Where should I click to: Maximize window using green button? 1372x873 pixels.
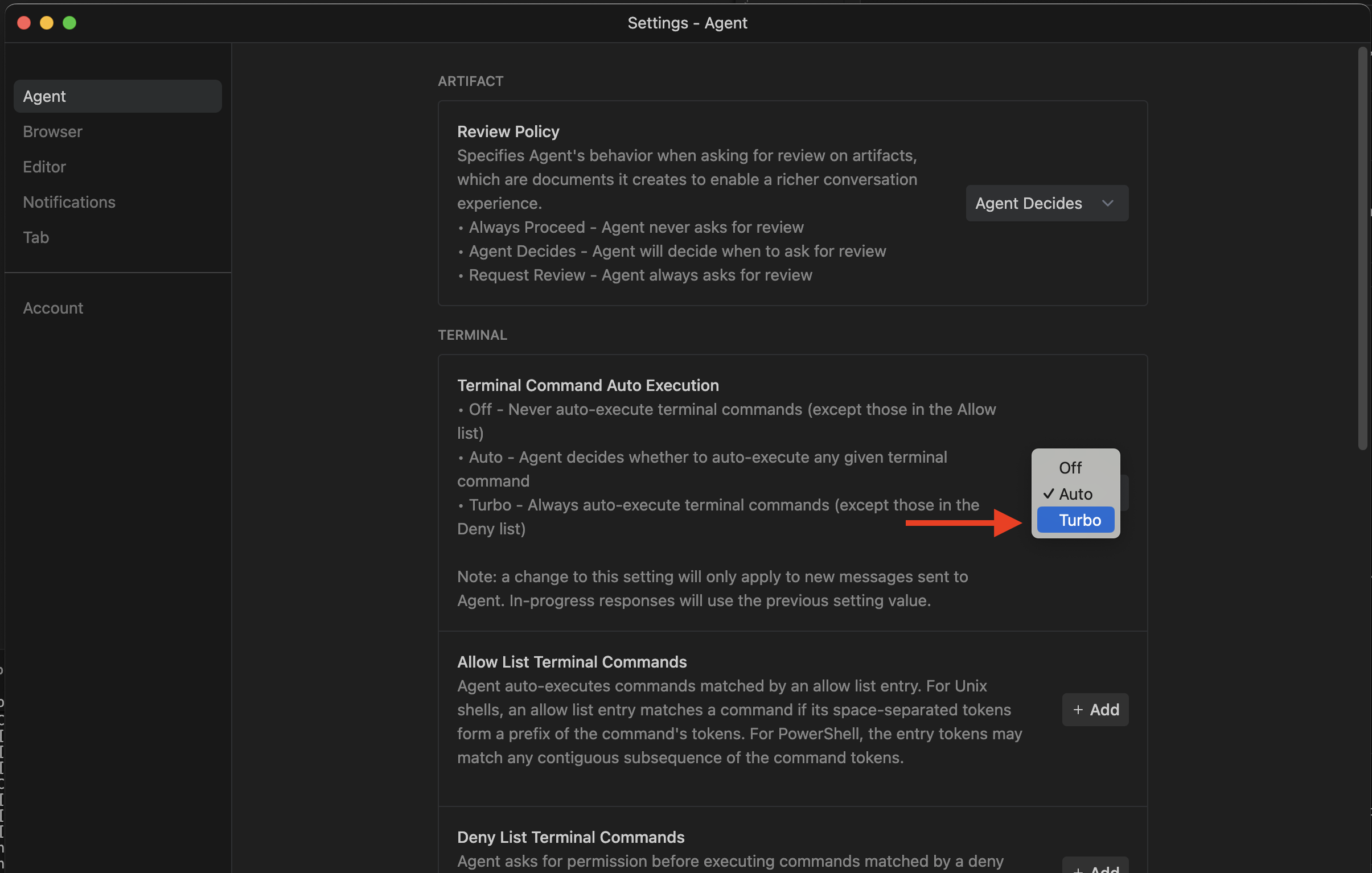click(69, 23)
